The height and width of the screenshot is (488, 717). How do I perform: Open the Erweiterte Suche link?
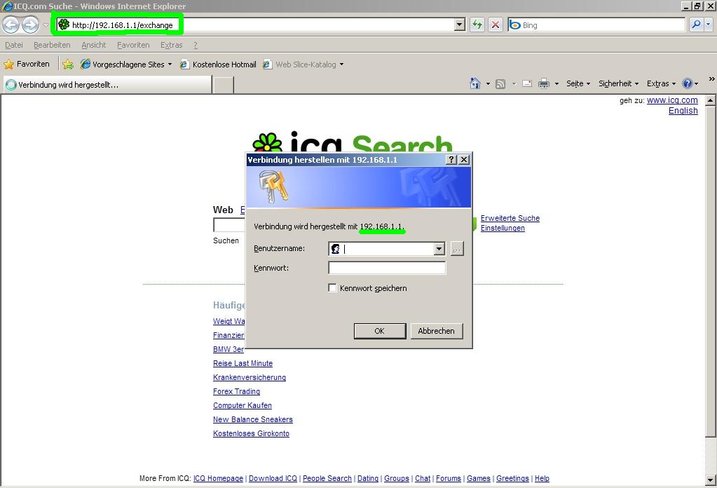[x=510, y=218]
